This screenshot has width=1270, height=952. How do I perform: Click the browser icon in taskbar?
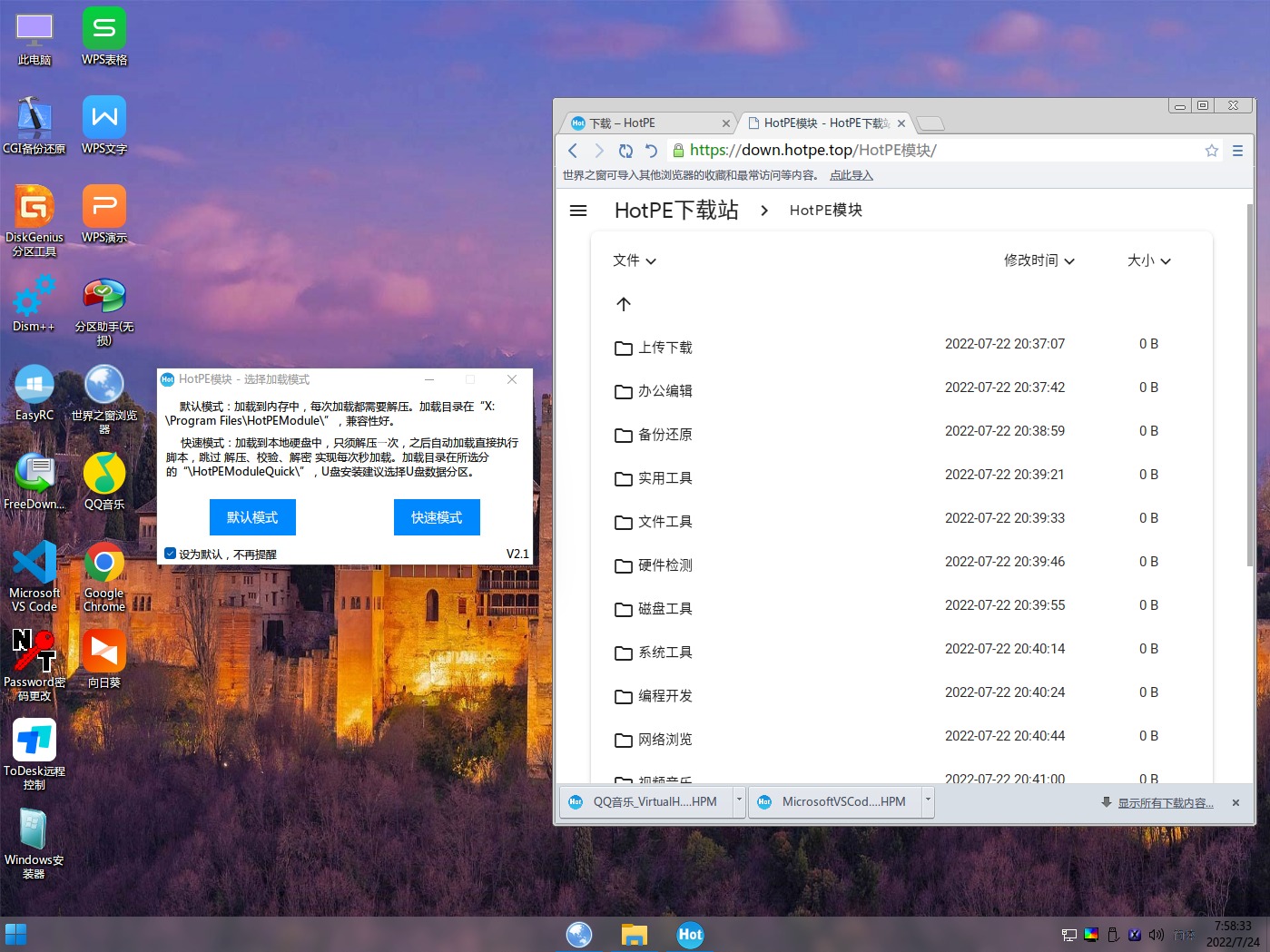tap(578, 934)
